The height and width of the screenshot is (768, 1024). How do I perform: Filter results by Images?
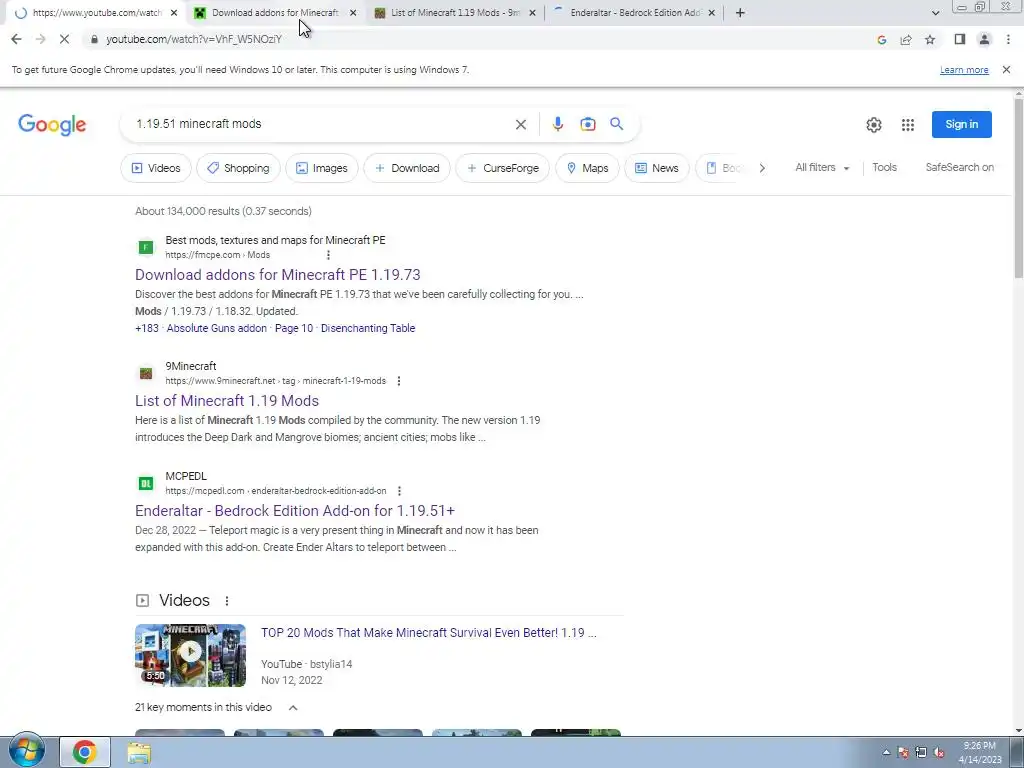click(322, 168)
